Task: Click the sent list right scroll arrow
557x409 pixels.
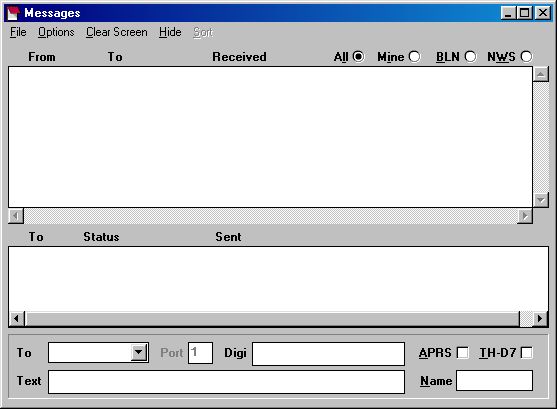Action: coord(540,318)
